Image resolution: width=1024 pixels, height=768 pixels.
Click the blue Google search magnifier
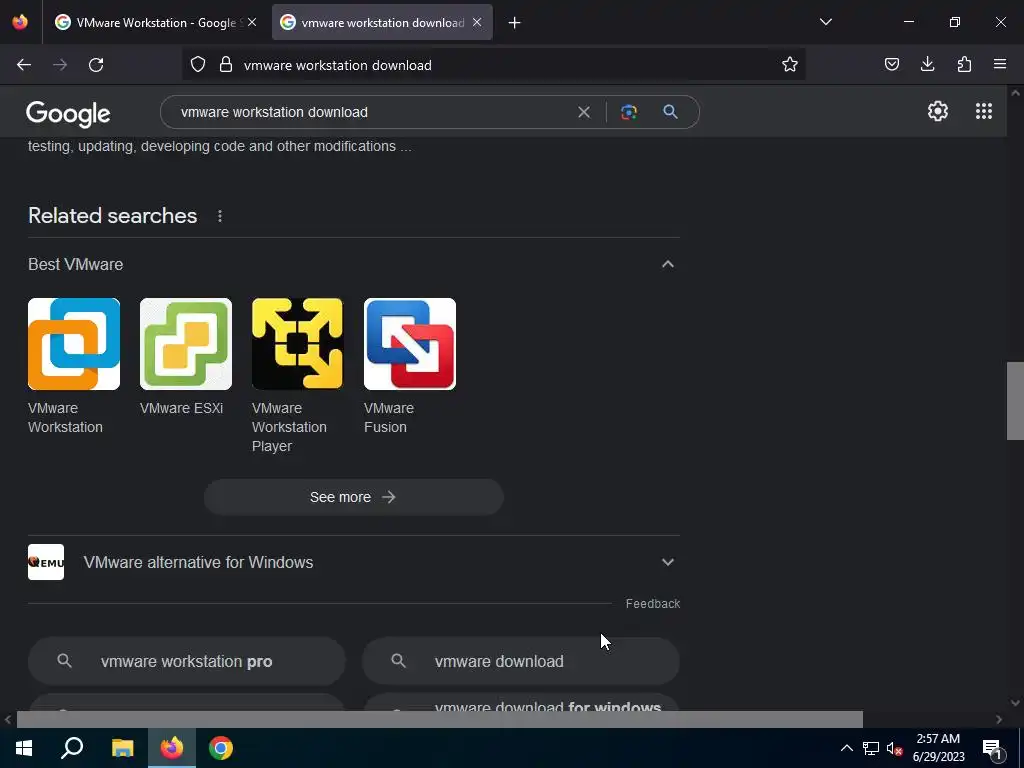click(x=670, y=112)
